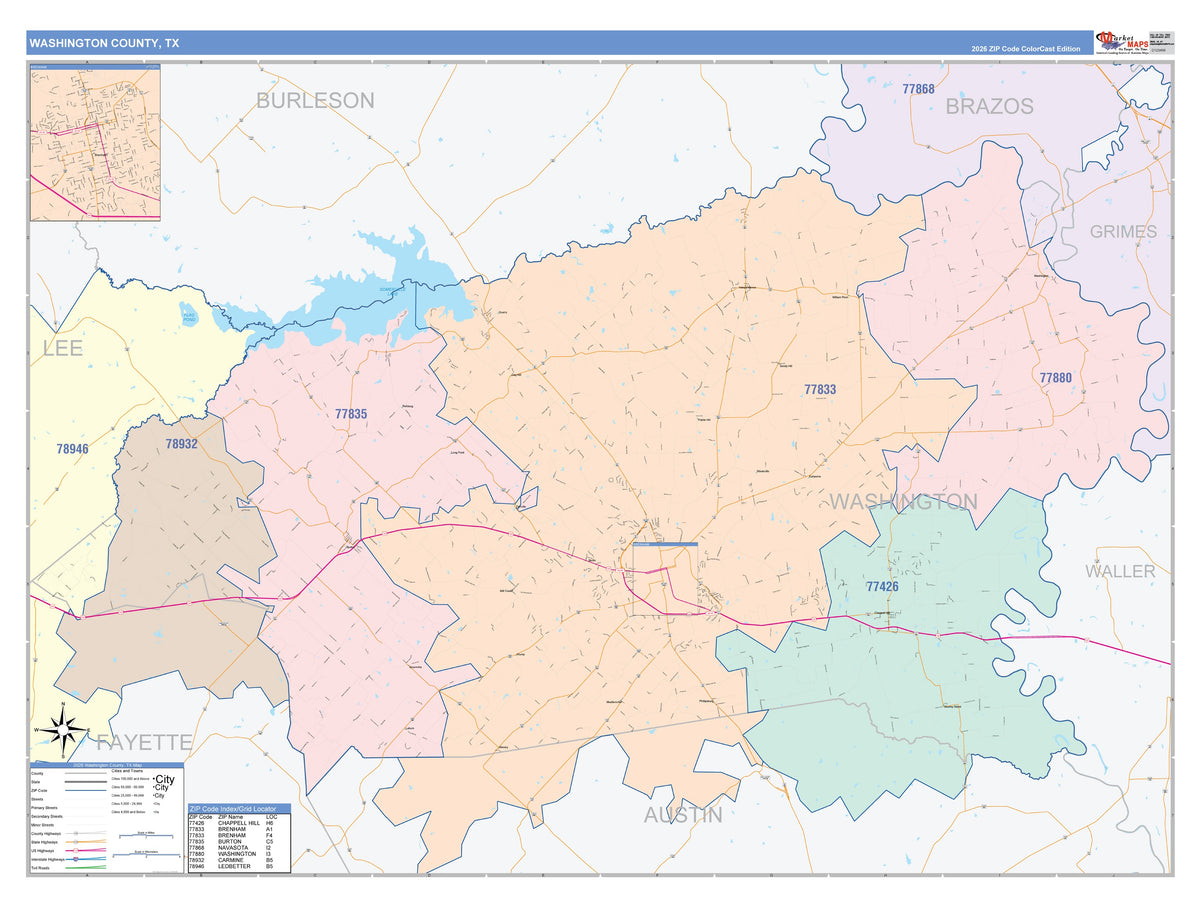This screenshot has height=908, width=1200.
Task: Select the AUSTIN county label
Action: pos(683,815)
